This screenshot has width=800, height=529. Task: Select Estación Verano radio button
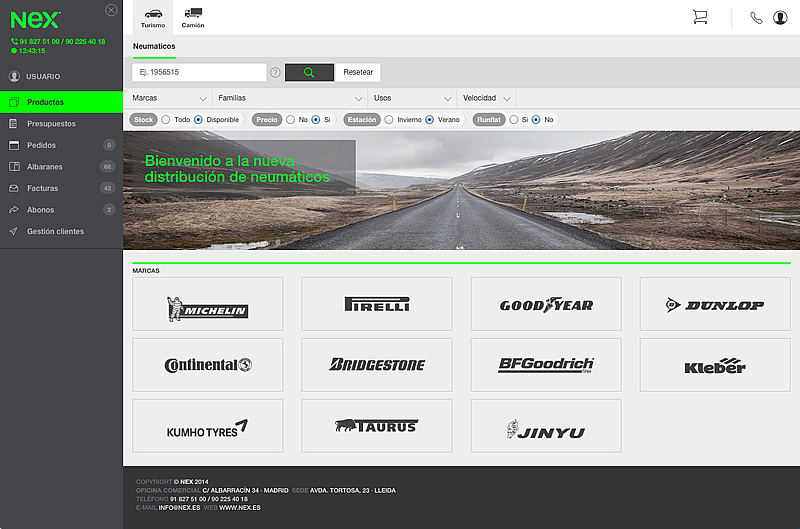click(x=430, y=120)
